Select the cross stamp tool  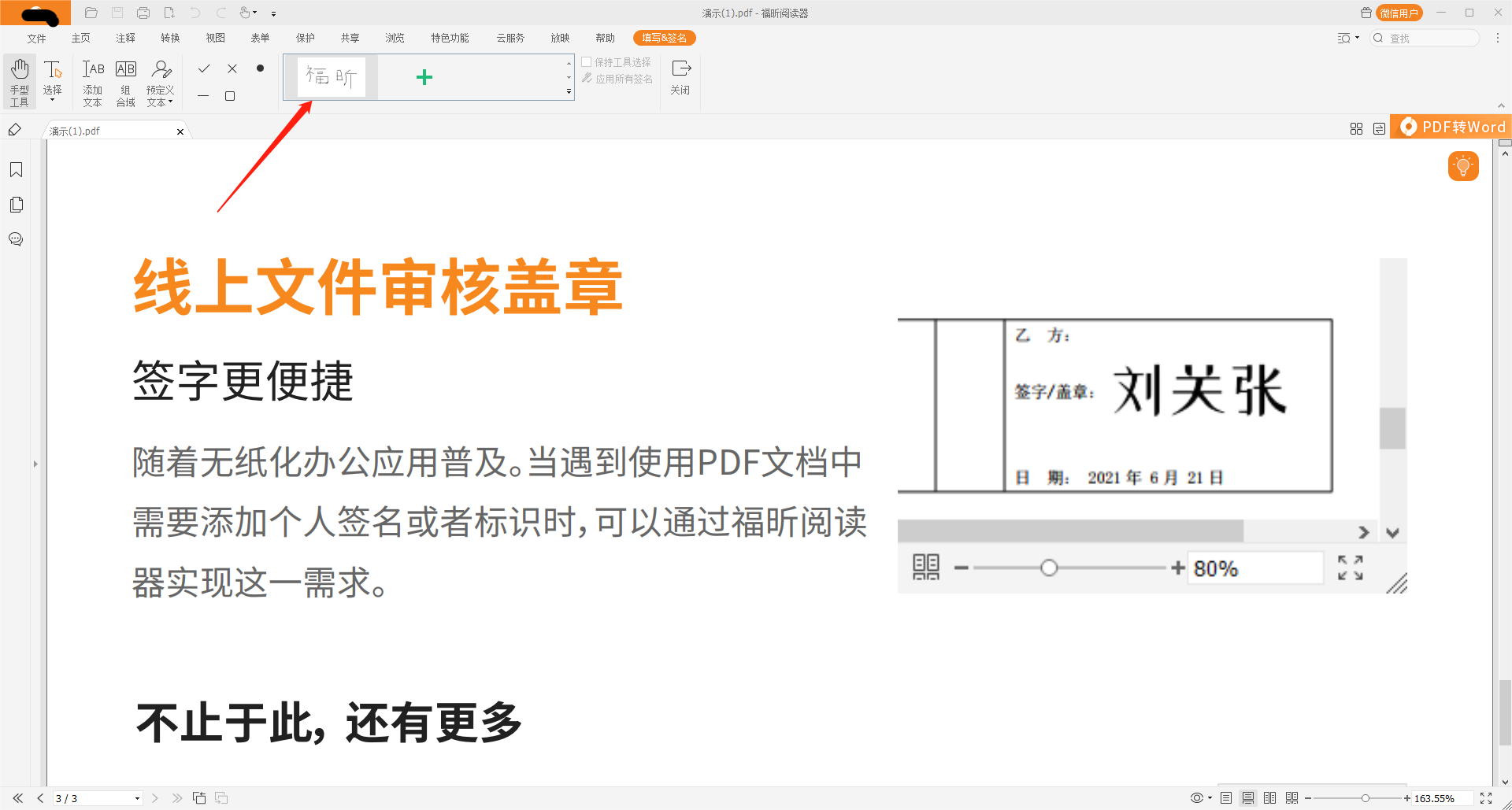coord(232,68)
